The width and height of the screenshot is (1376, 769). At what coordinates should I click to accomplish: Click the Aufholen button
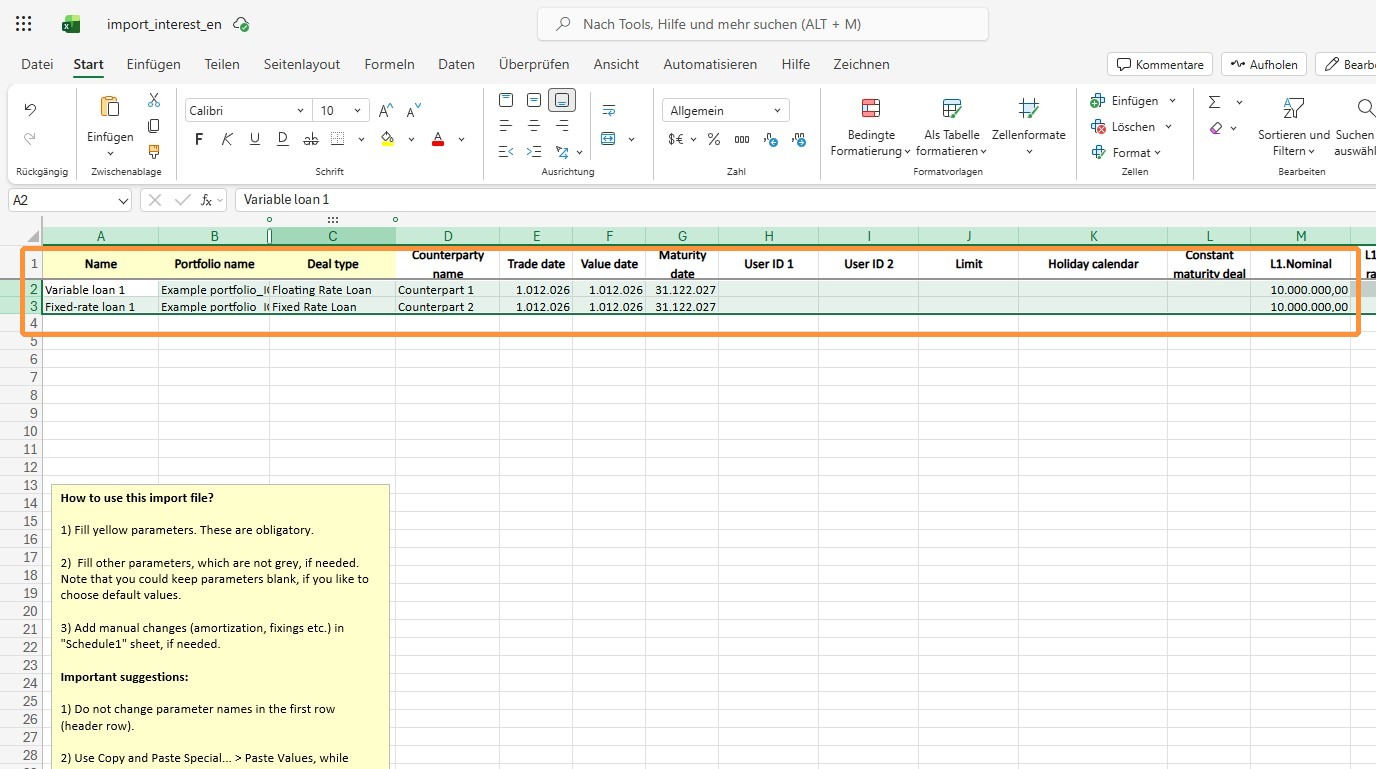click(x=1264, y=64)
